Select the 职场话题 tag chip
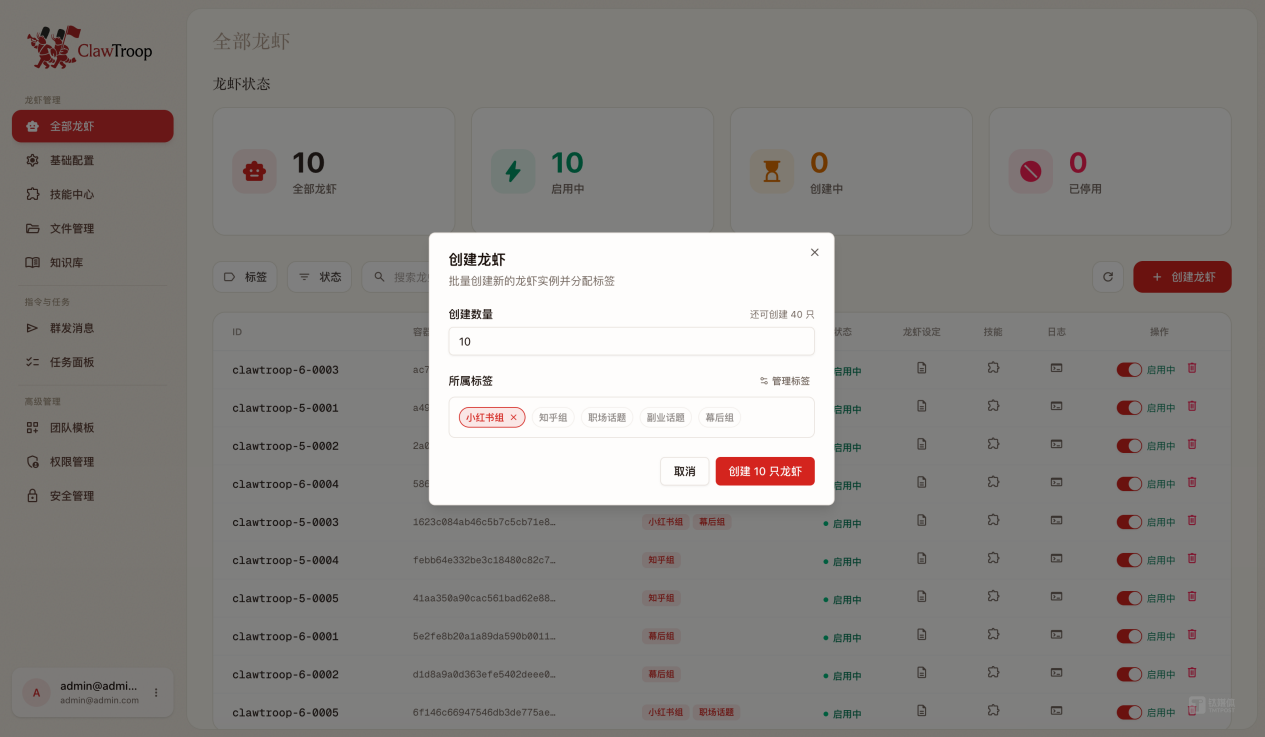This screenshot has height=737, width=1265. point(607,418)
